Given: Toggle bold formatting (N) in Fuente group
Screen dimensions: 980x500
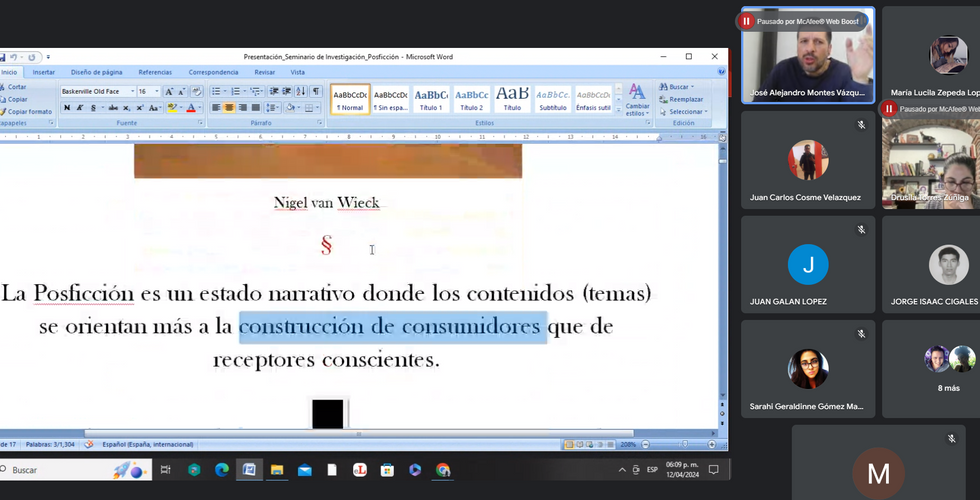Looking at the screenshot, I should click(67, 108).
